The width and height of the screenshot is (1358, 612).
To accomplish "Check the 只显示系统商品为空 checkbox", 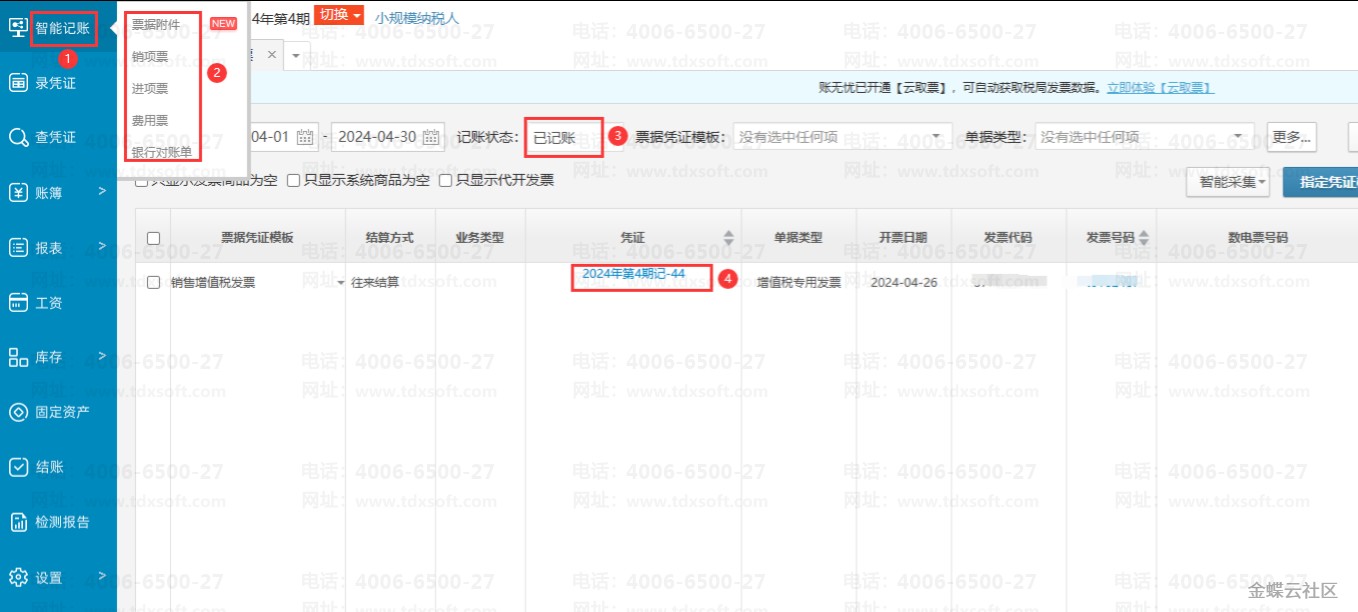I will (294, 181).
